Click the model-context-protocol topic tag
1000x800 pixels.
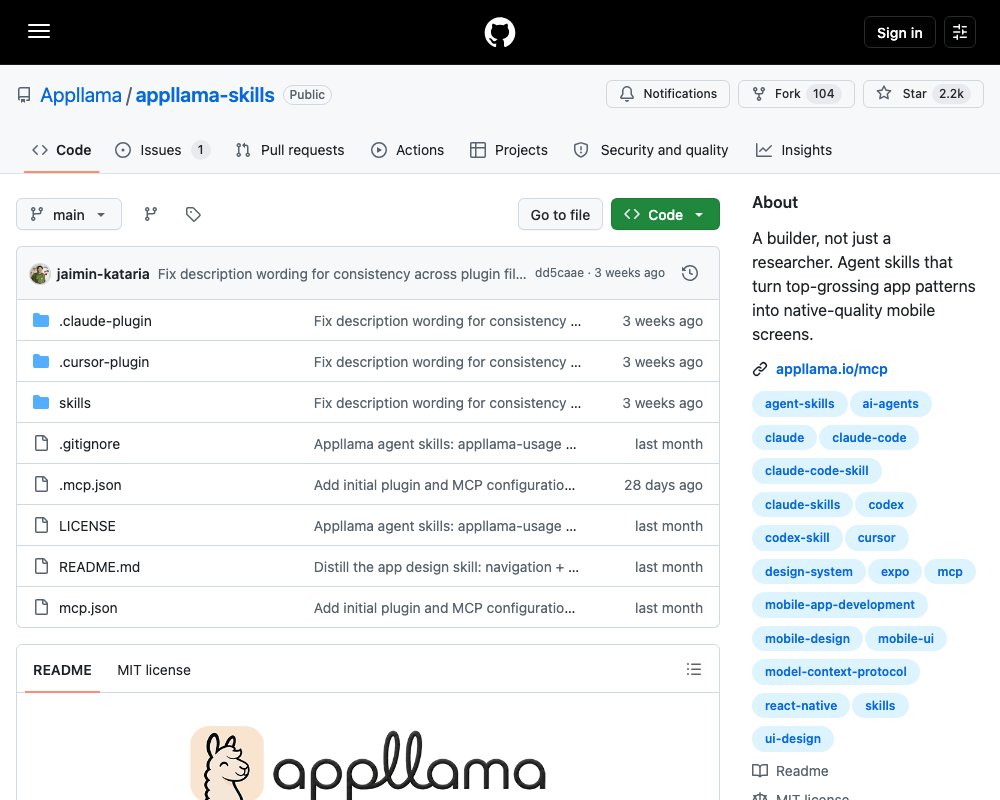(x=835, y=672)
